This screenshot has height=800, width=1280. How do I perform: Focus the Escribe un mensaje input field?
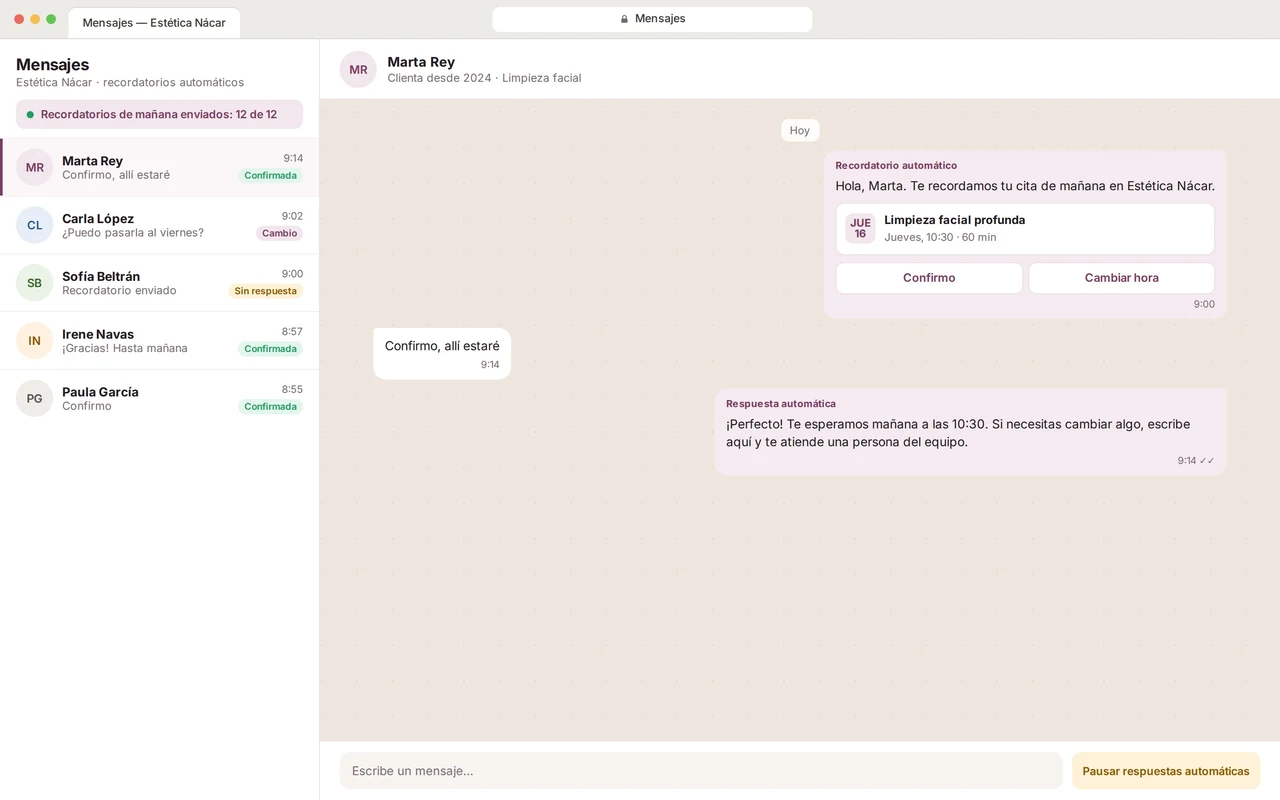pos(701,771)
